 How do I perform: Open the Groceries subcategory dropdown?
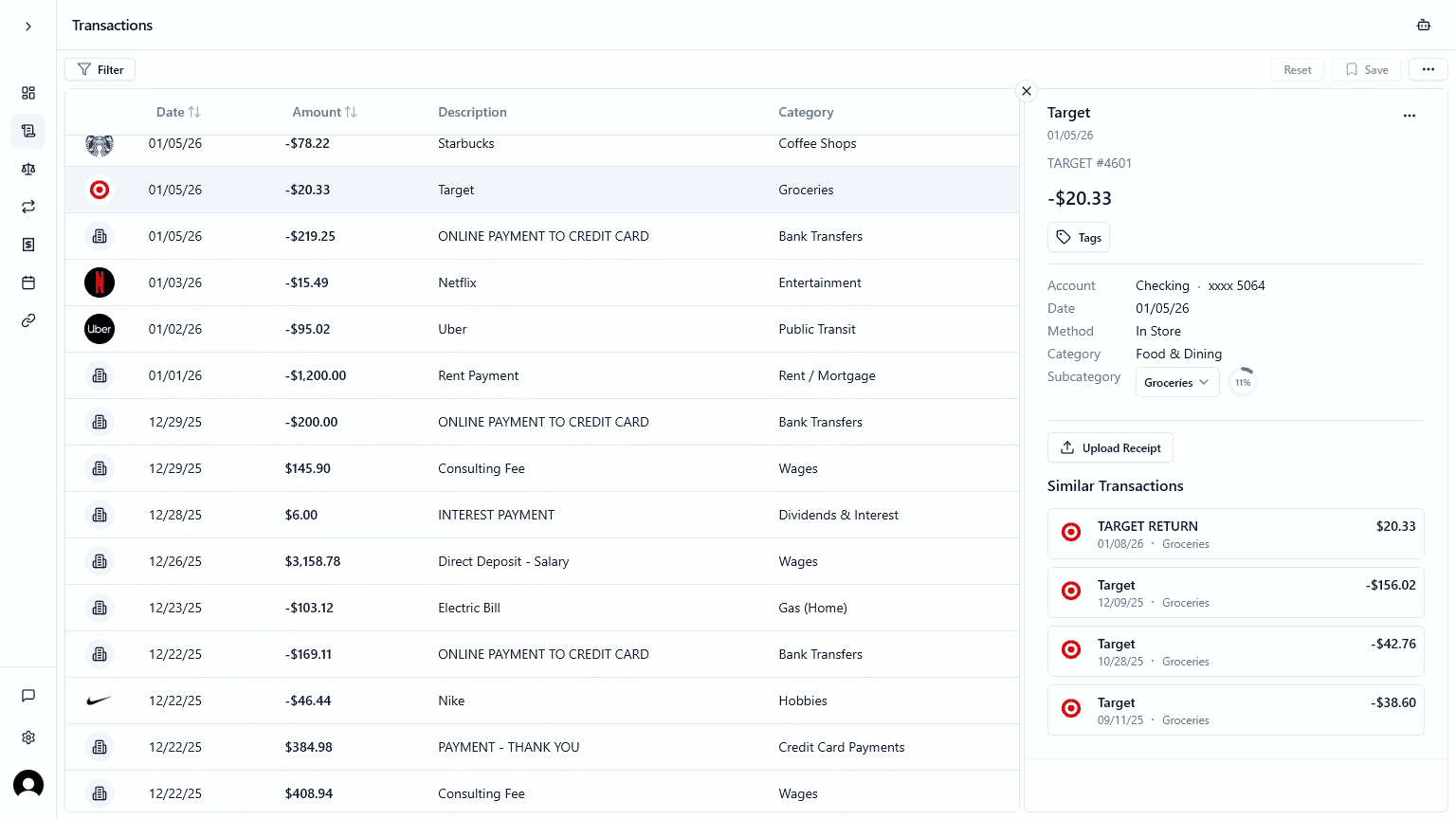[1177, 382]
